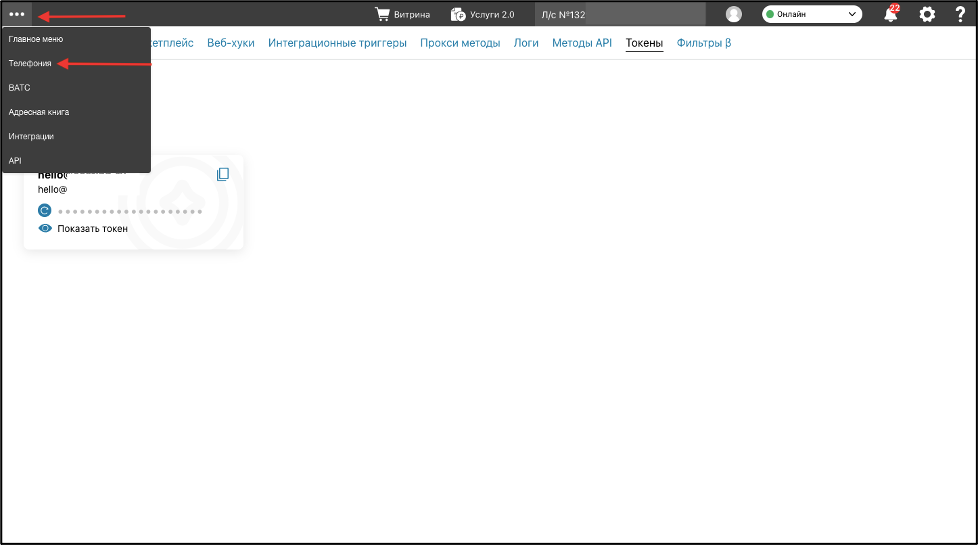Open the three-dots main menu icon
Viewport: 979px width, 545px height.
(17, 14)
